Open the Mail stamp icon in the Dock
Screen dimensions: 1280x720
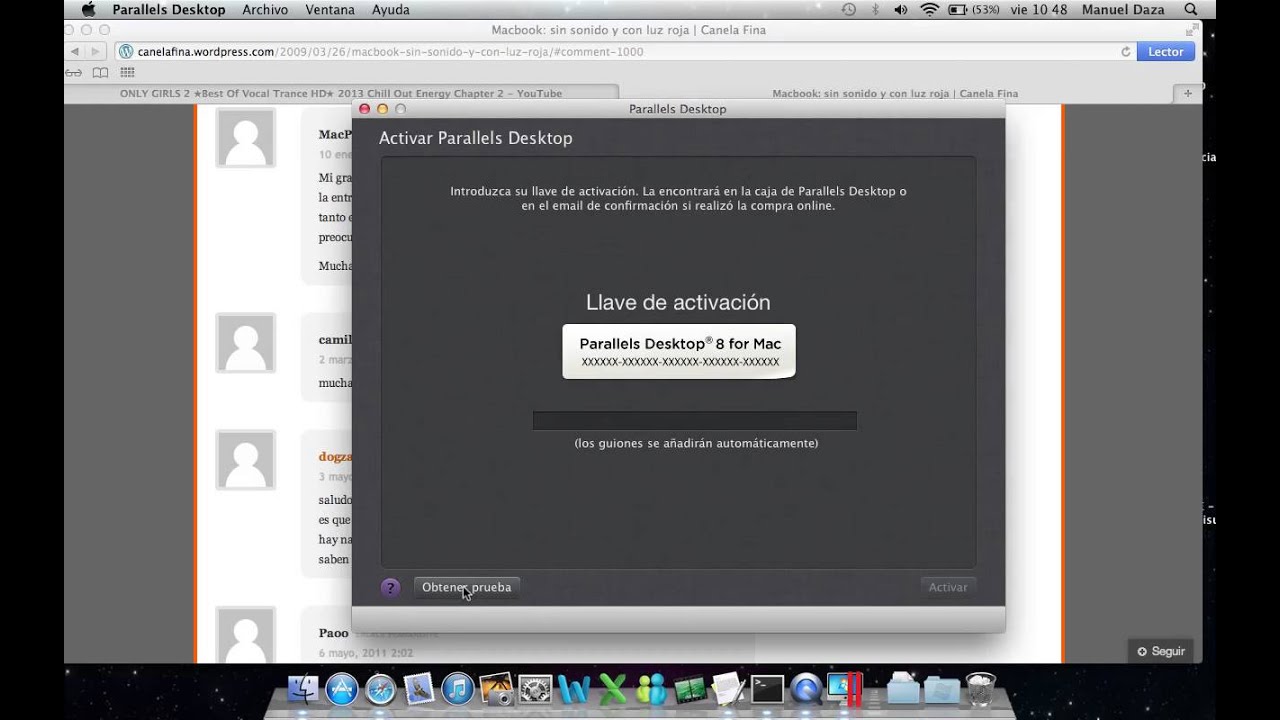pos(419,689)
